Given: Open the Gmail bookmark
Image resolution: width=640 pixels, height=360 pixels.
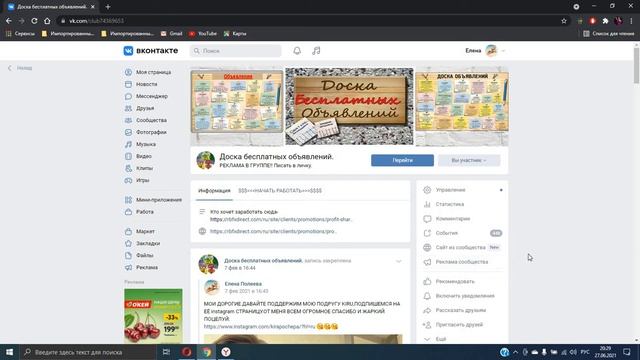Looking at the screenshot, I should tap(171, 34).
